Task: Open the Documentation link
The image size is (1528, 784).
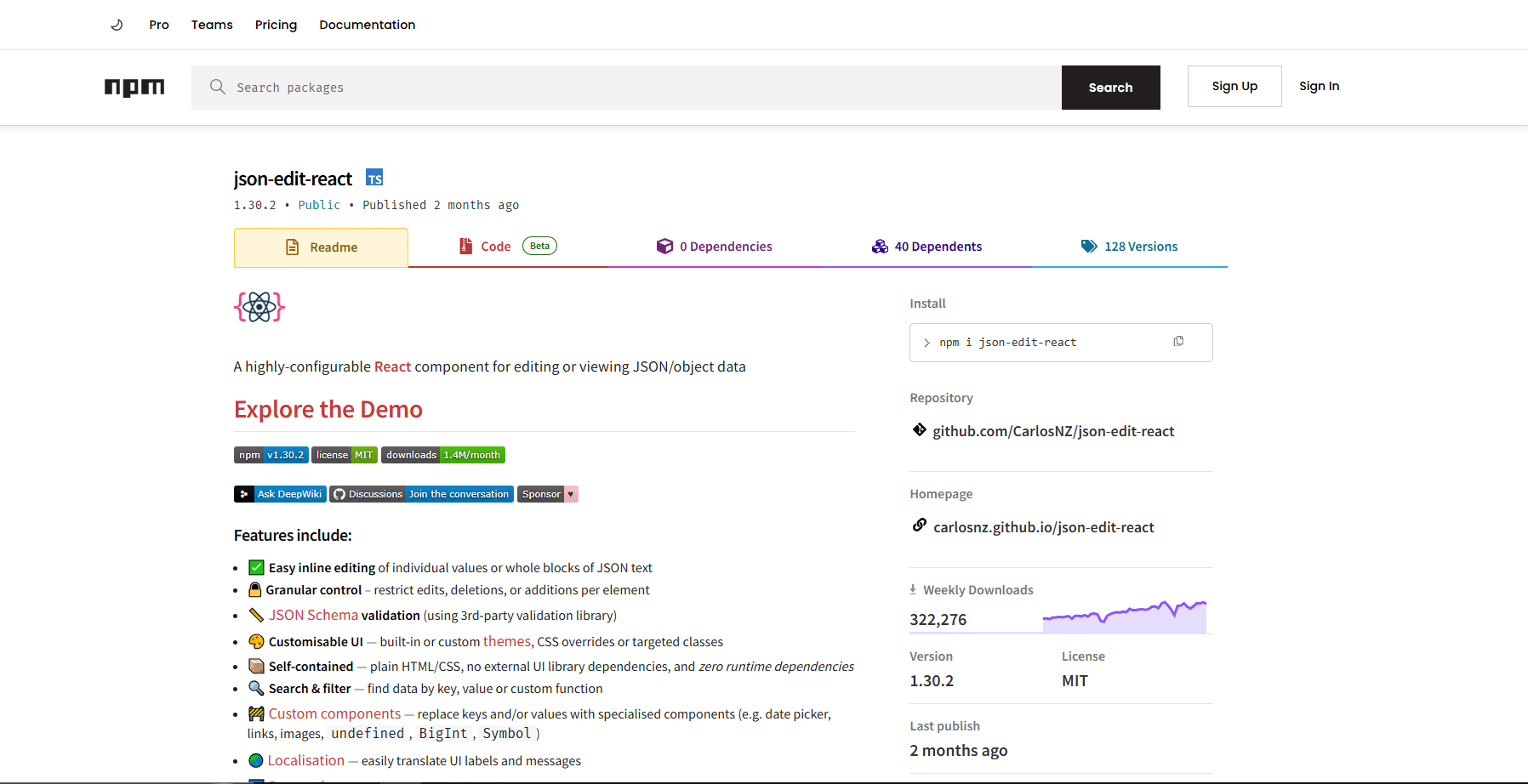Action: pyautogui.click(x=368, y=25)
